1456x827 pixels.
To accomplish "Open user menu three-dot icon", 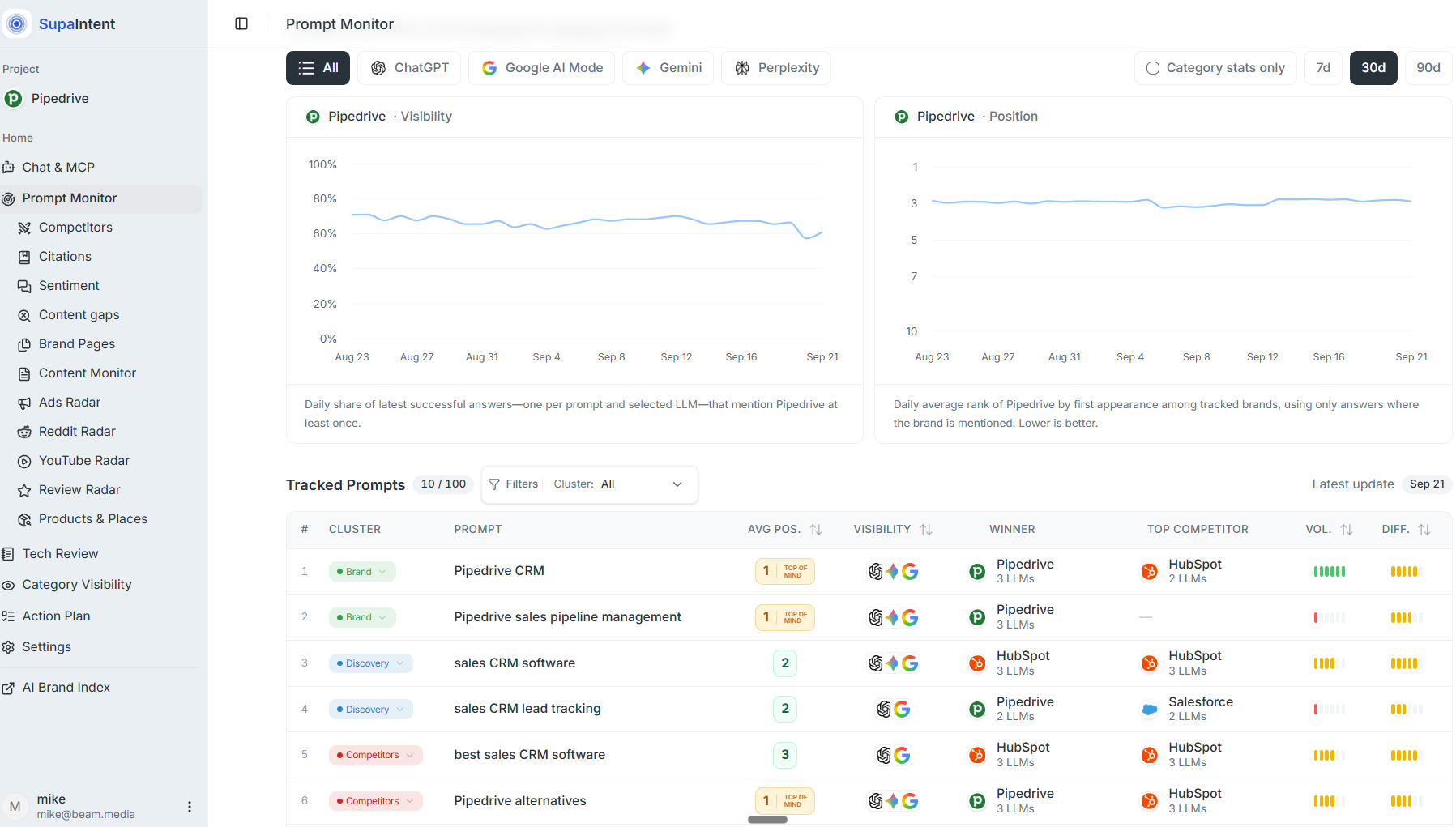I will point(190,807).
